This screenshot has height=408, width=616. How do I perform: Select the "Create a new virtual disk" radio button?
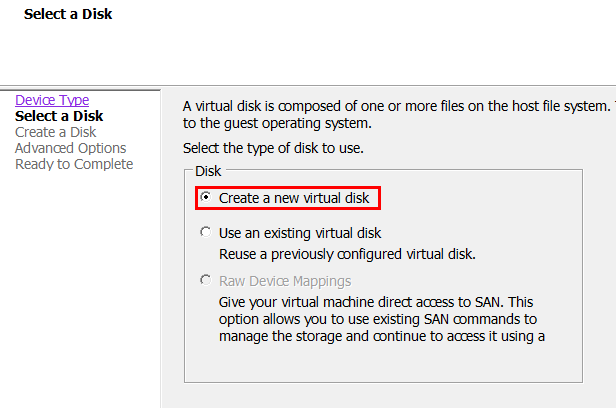click(x=206, y=198)
